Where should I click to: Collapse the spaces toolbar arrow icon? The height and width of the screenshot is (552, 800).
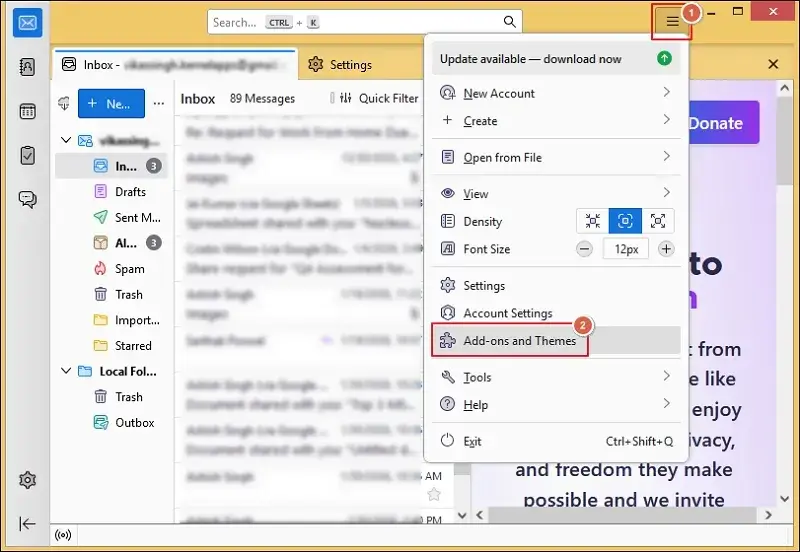(x=28, y=524)
